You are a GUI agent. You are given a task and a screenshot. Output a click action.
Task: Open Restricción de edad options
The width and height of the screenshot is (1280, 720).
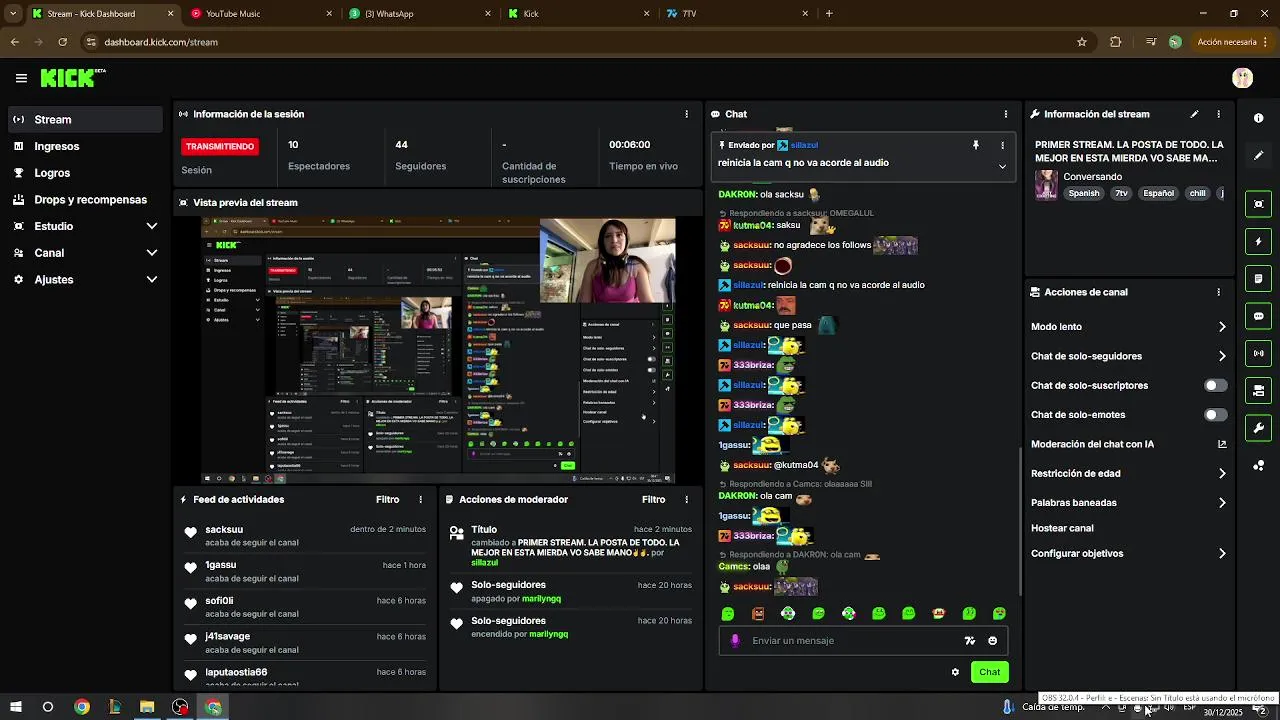pyautogui.click(x=1129, y=474)
